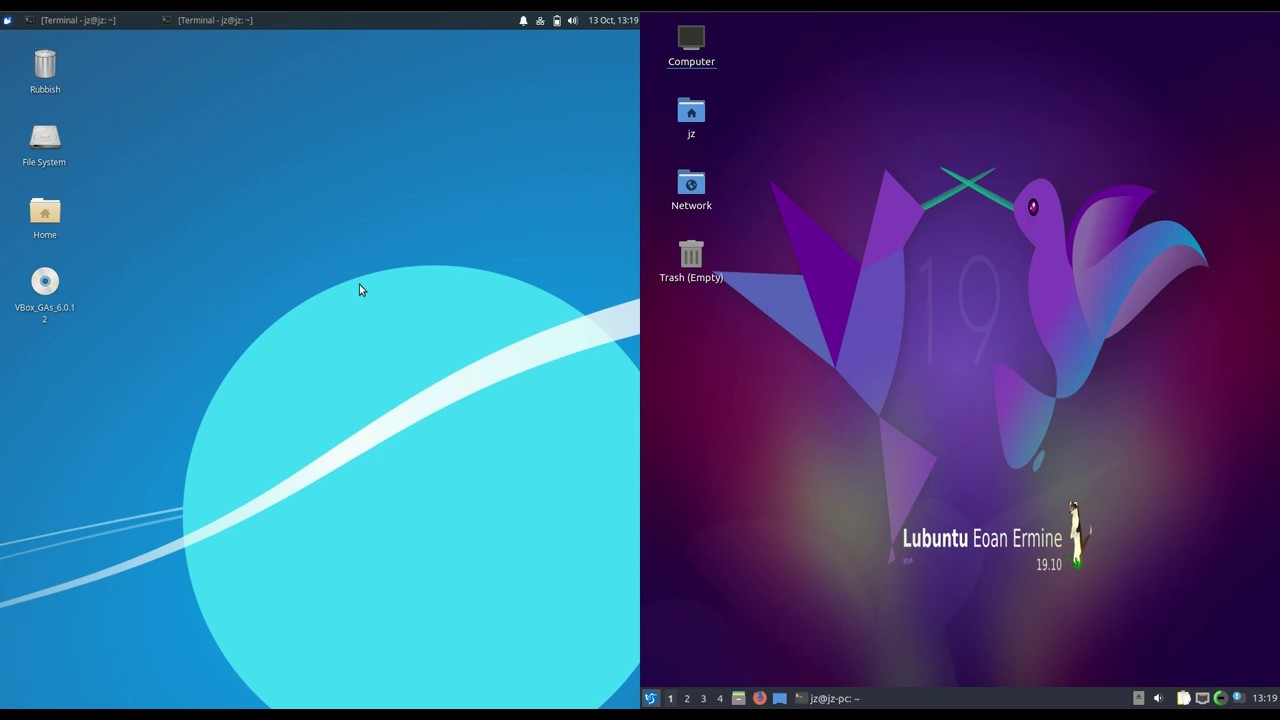Open the Xubuntu power manager battery icon
Image resolution: width=1280 pixels, height=720 pixels.
tap(557, 20)
